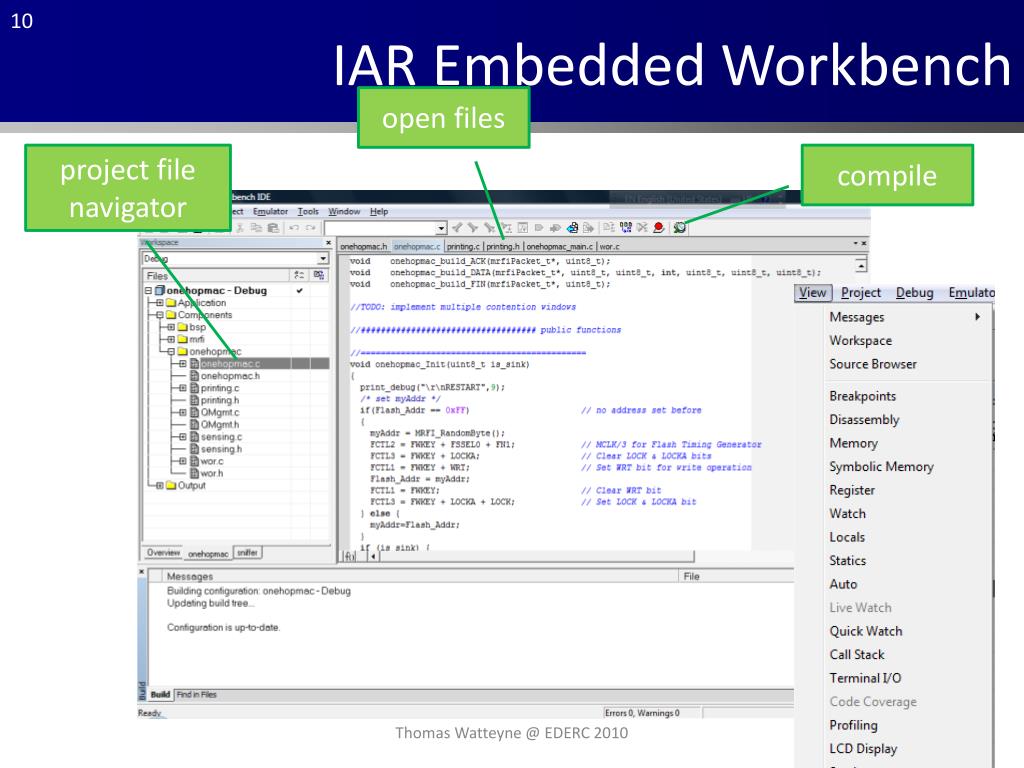The width and height of the screenshot is (1024, 768).
Task: Switch to the onehopmac.h editor tab
Action: 364,247
